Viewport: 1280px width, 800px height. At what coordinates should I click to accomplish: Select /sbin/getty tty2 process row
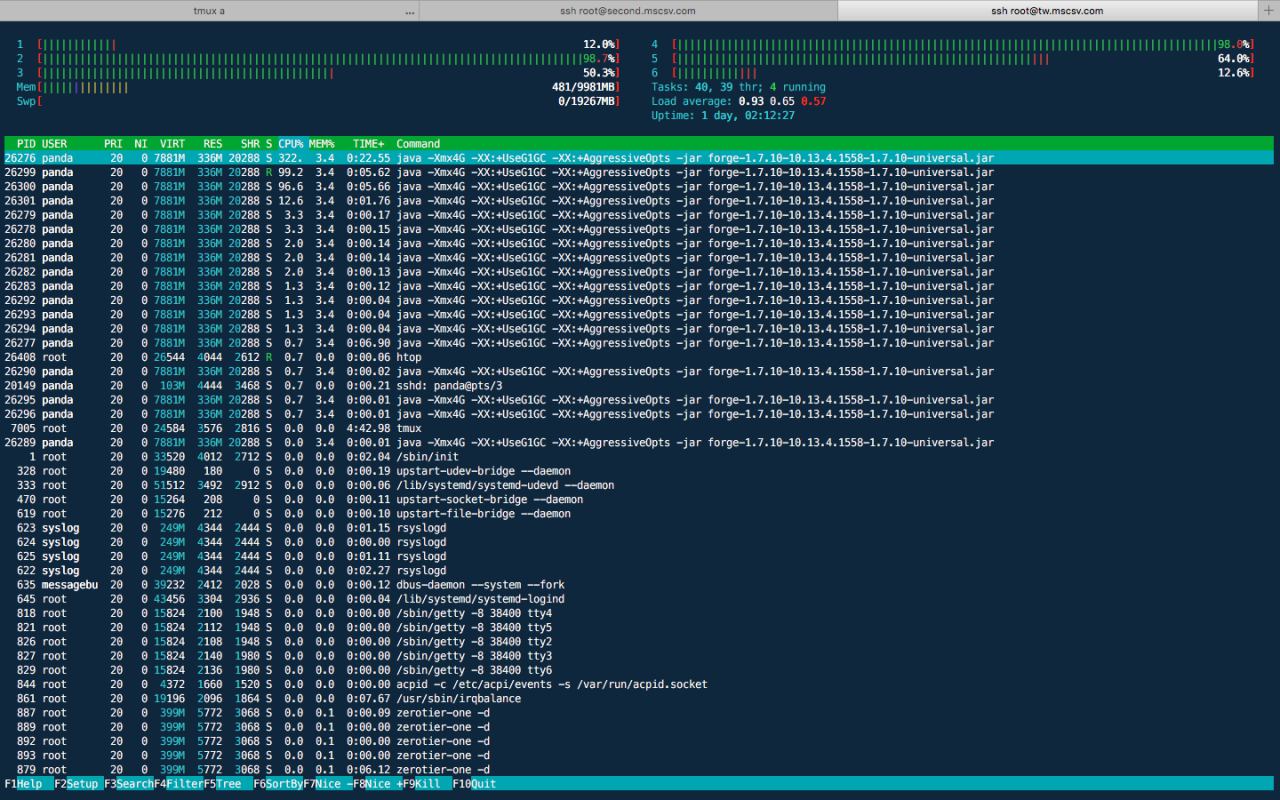(x=639, y=641)
